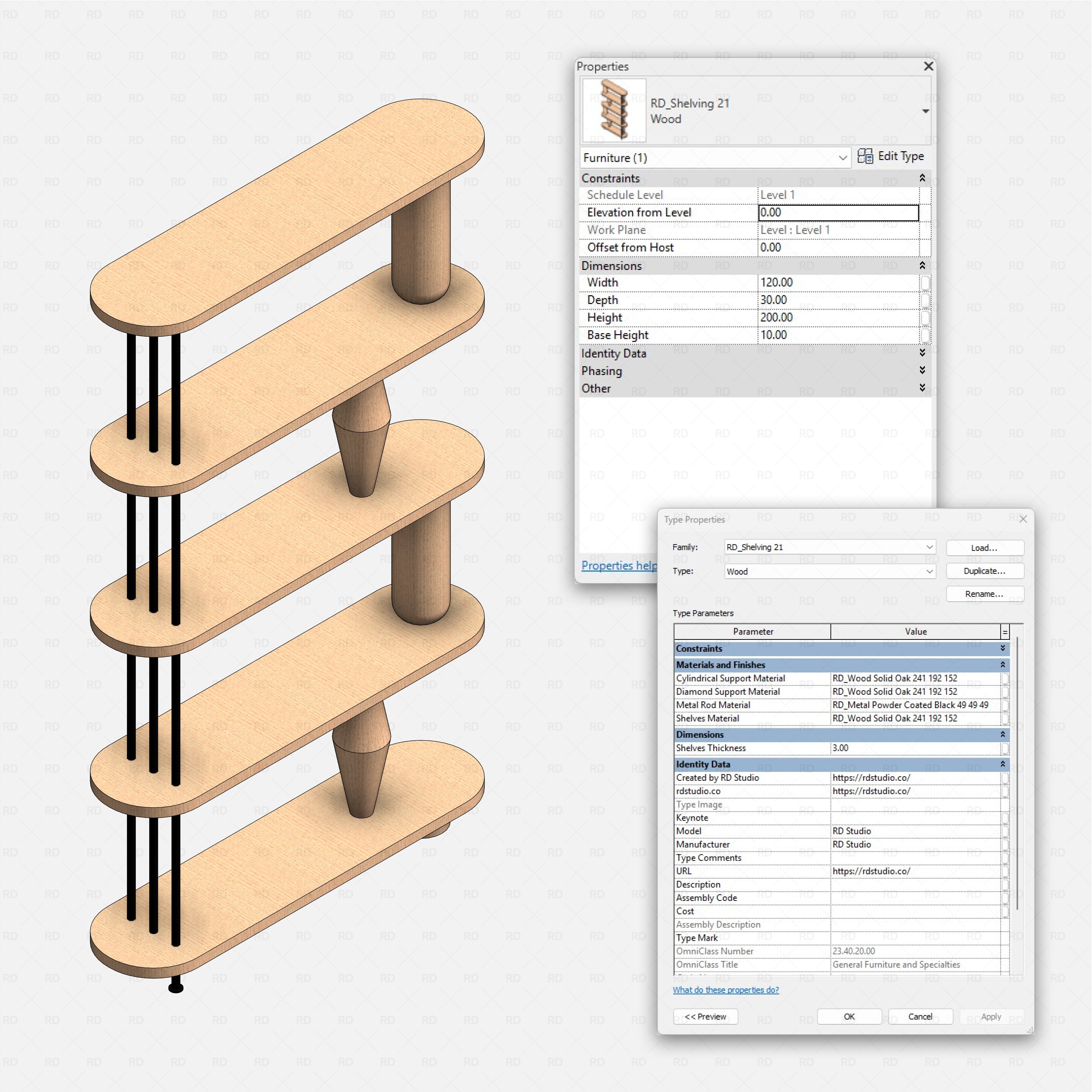Click the Shelves Thickness value 3.00

(916, 748)
